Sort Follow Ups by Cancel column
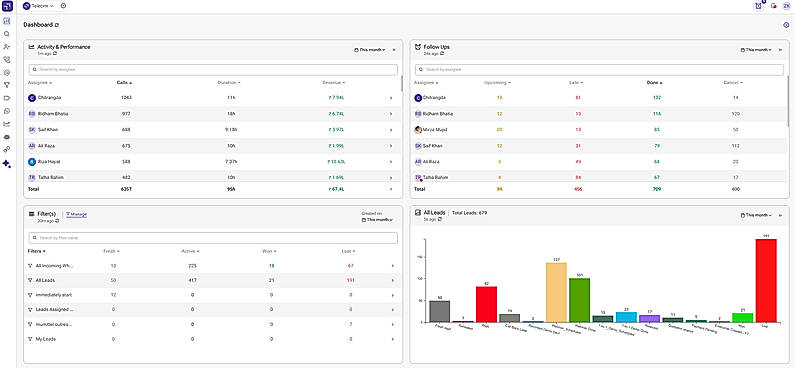 click(734, 83)
